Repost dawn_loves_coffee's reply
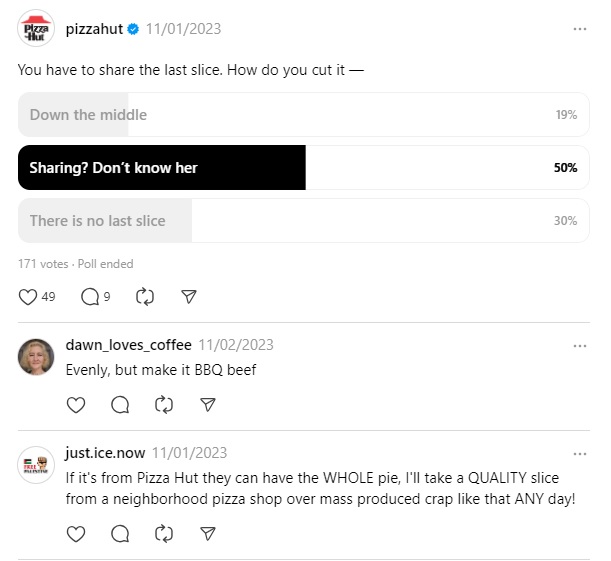 164,405
